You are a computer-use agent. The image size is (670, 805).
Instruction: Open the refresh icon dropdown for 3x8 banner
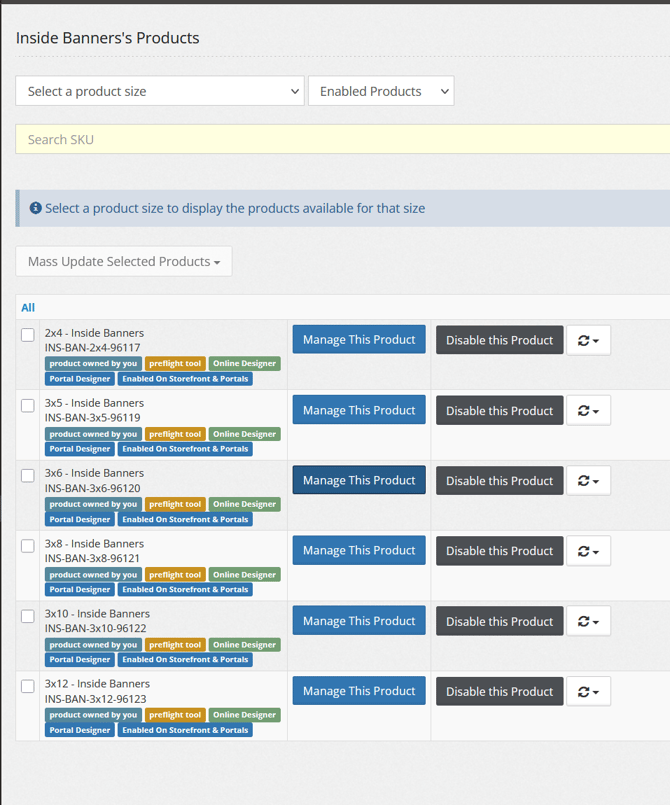588,551
